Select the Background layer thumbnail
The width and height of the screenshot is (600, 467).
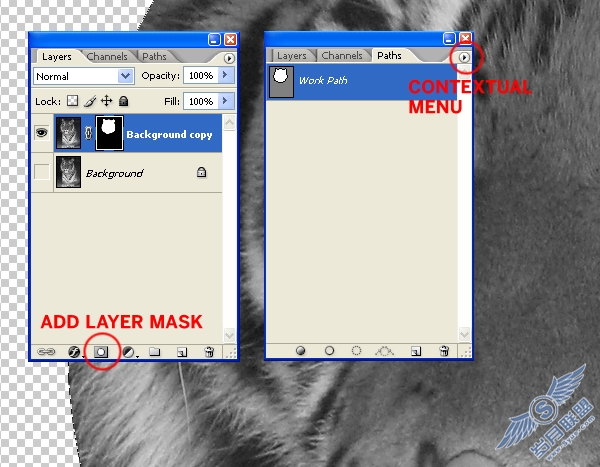[x=68, y=172]
